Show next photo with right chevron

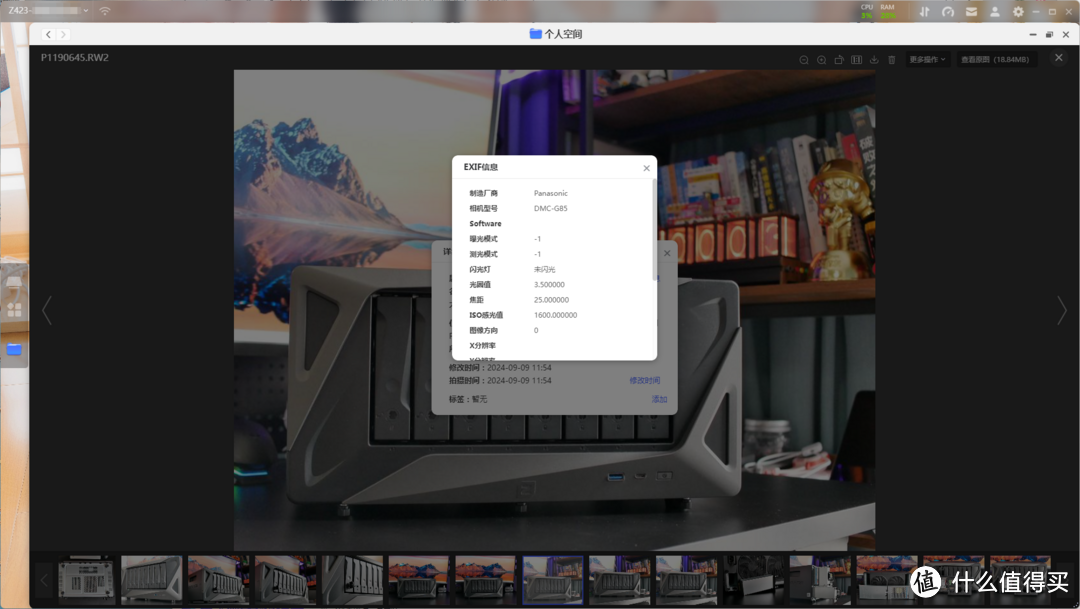coord(1061,310)
